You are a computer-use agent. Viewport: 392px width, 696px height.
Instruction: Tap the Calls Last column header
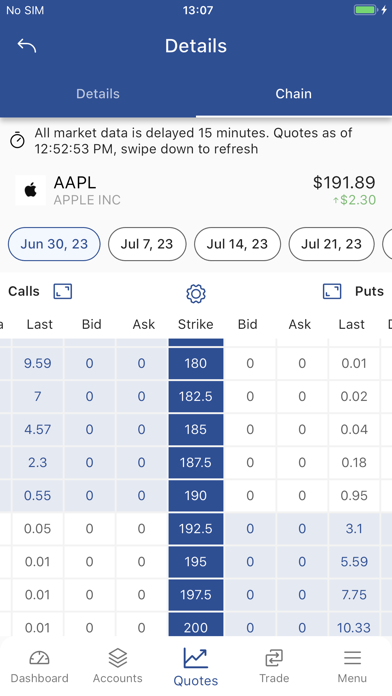point(40,324)
